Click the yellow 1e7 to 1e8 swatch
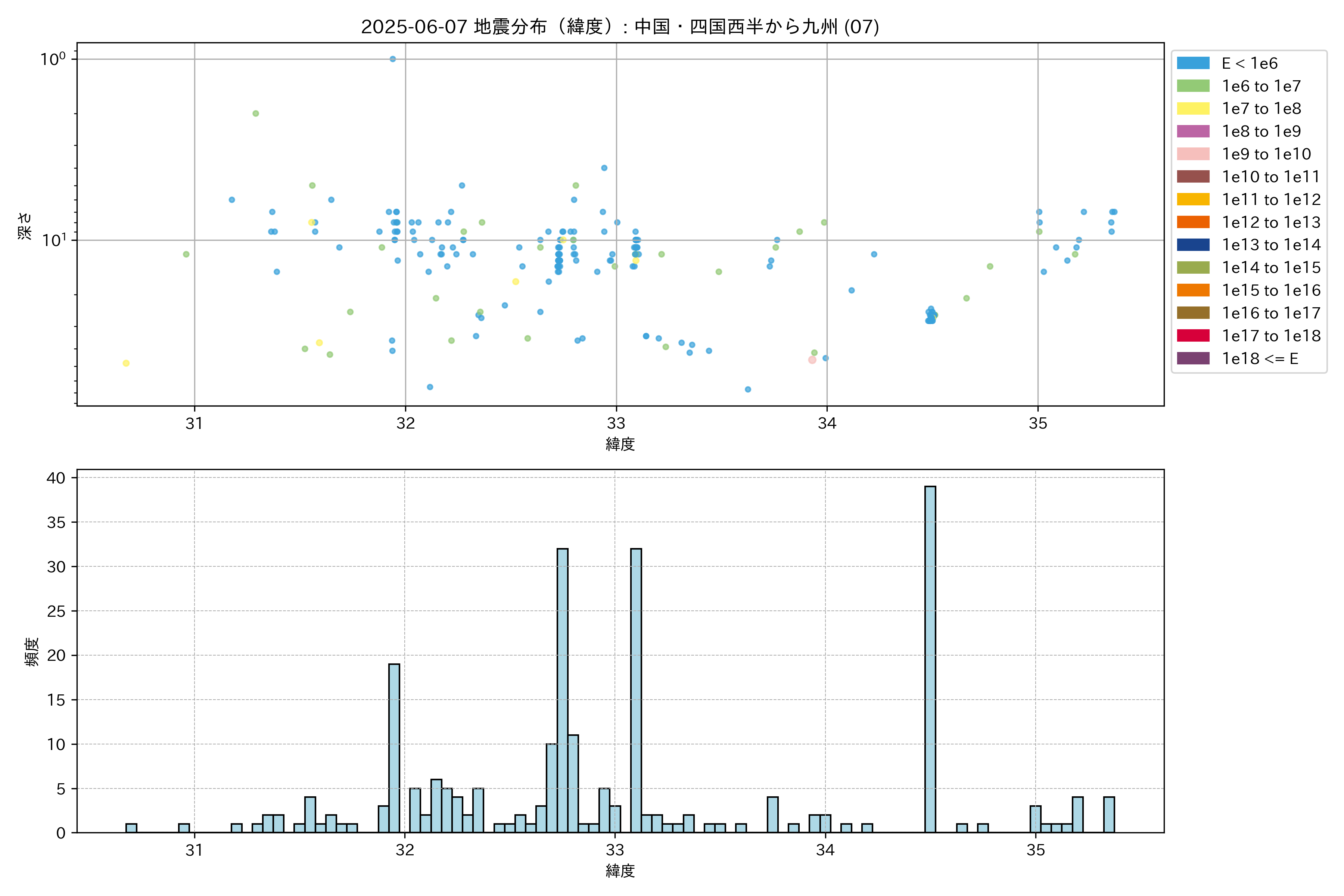This screenshot has height=896, width=1344. coord(1192,109)
